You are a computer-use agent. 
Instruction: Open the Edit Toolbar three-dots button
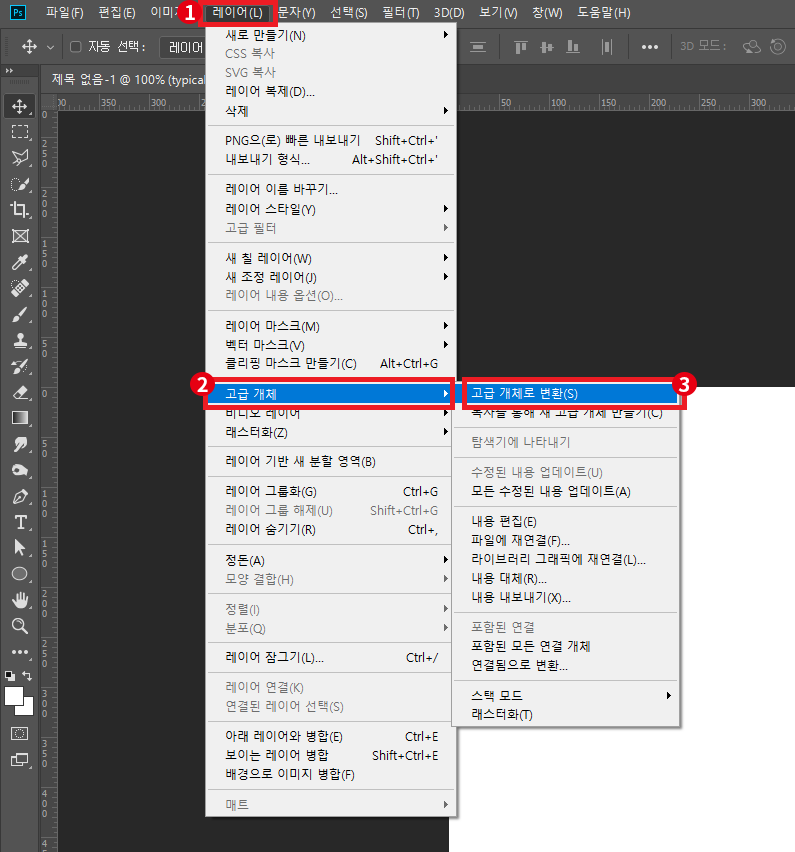(20, 651)
